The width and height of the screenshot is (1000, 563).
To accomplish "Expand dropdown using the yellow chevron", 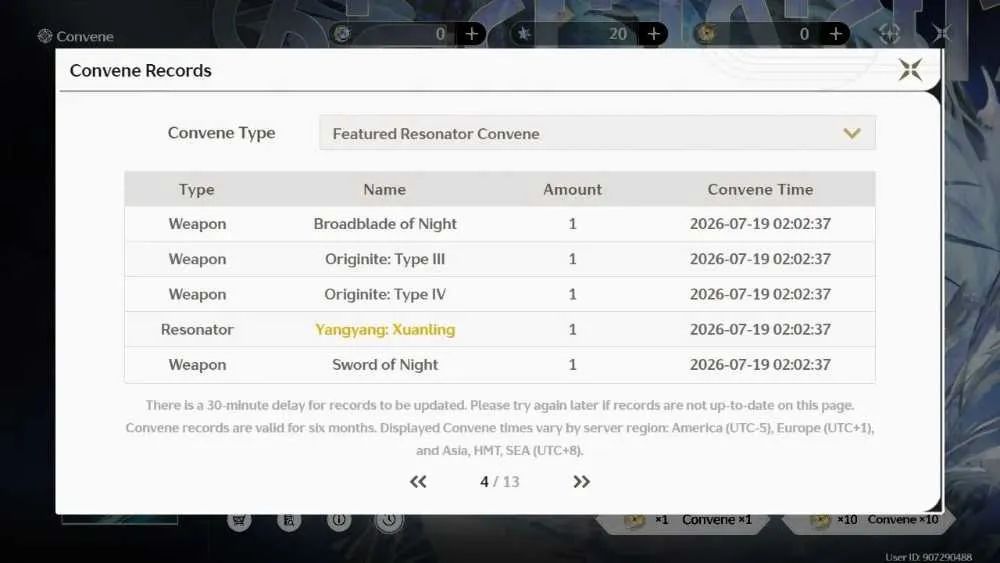I will (x=852, y=133).
